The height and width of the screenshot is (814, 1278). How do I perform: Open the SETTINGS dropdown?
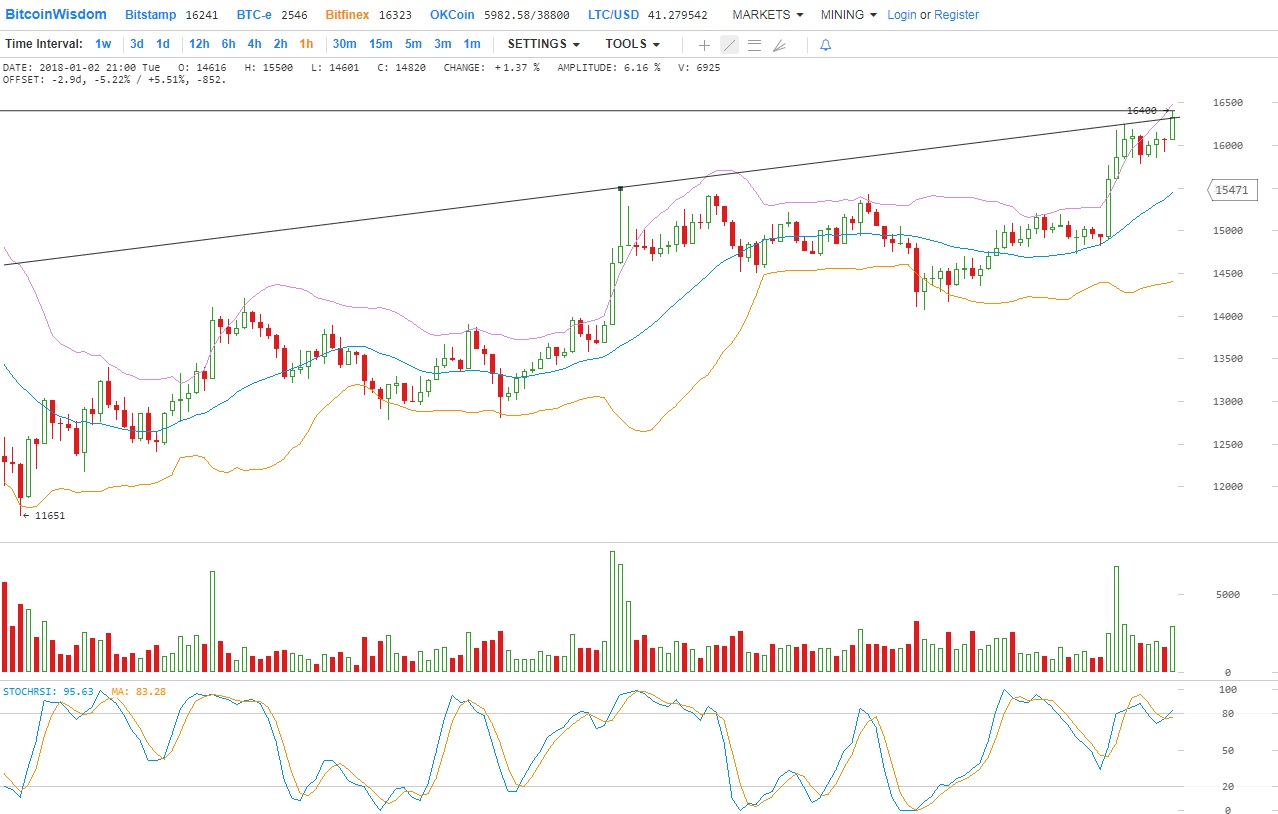click(543, 44)
